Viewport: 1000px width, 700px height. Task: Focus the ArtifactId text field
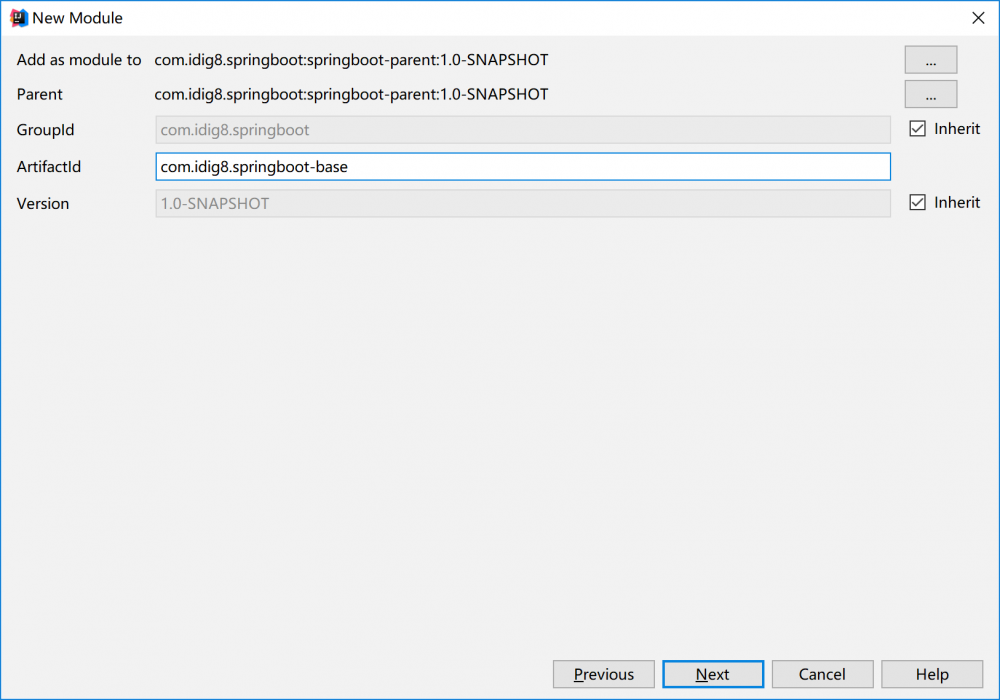(x=522, y=167)
